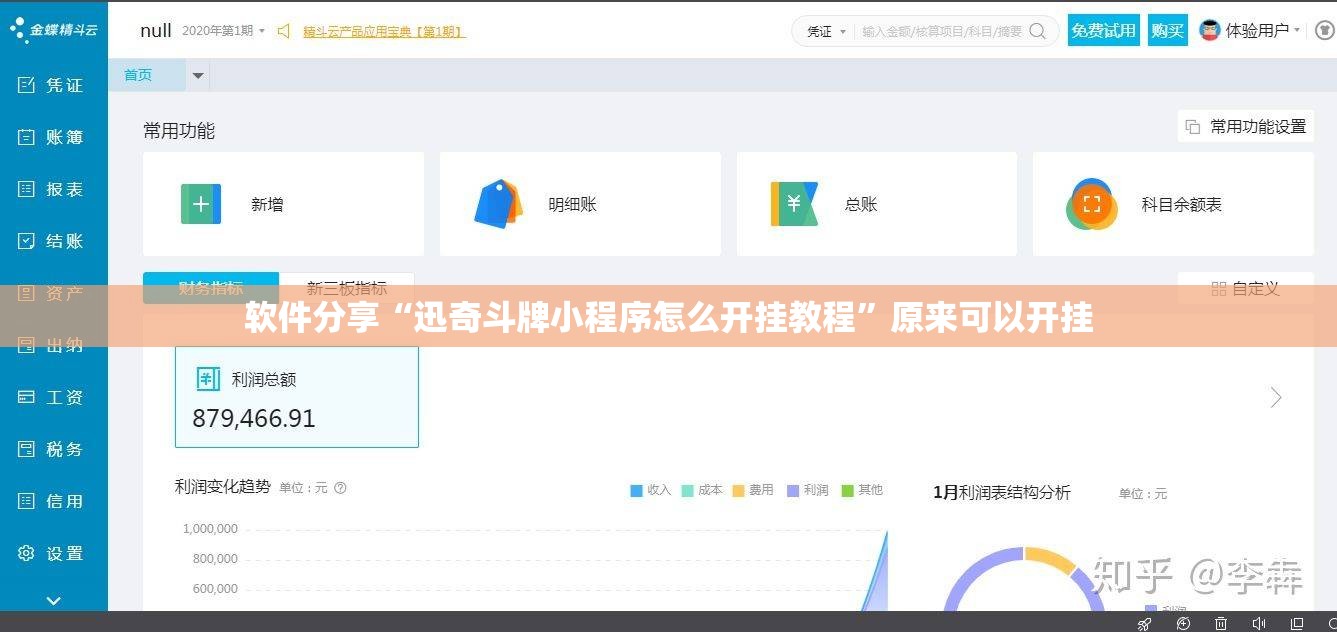1337x632 pixels.
Task: Select the 新三板指标 tab
Action: (346, 288)
